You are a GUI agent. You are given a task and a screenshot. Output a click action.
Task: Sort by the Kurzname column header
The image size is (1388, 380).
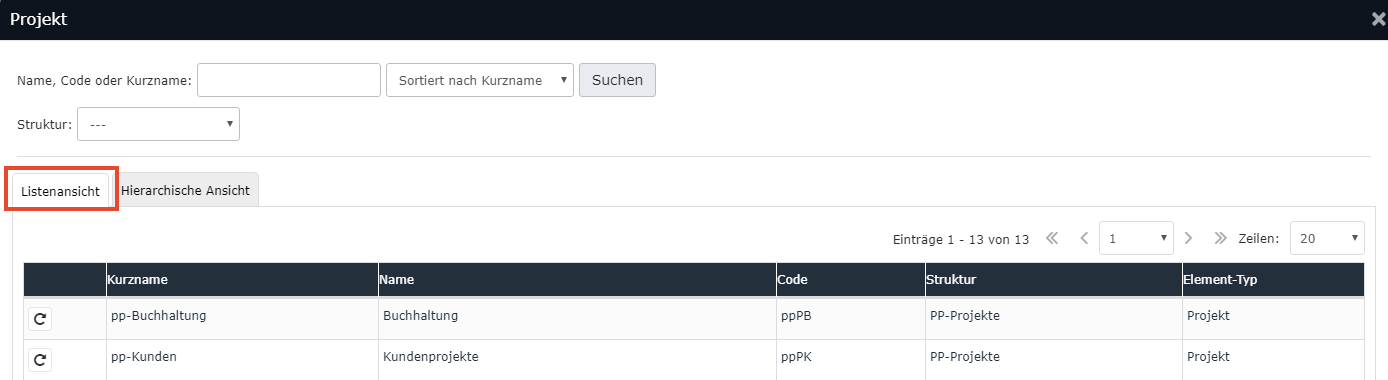(x=242, y=280)
